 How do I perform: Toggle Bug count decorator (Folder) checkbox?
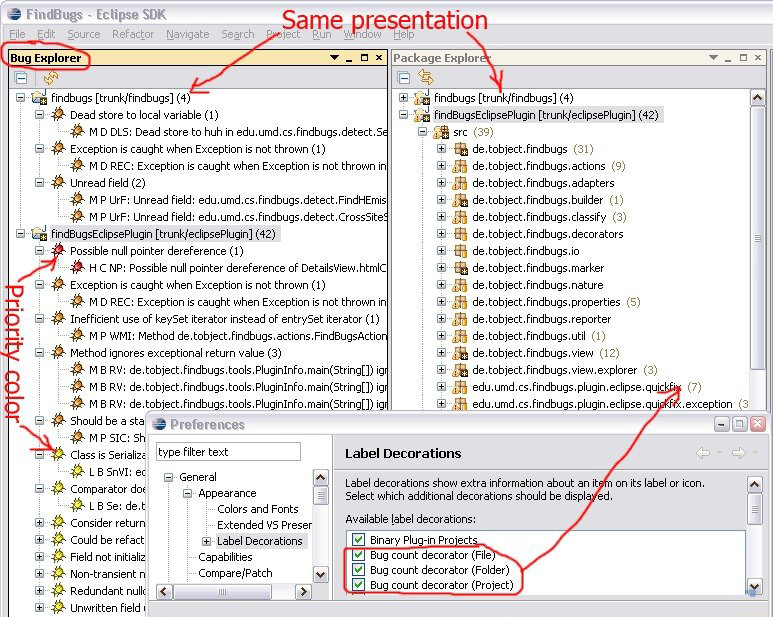coord(358,570)
